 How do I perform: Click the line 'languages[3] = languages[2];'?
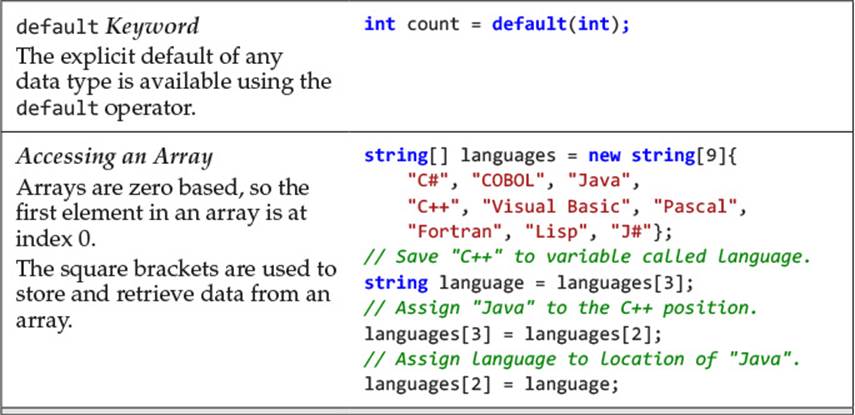513,334
